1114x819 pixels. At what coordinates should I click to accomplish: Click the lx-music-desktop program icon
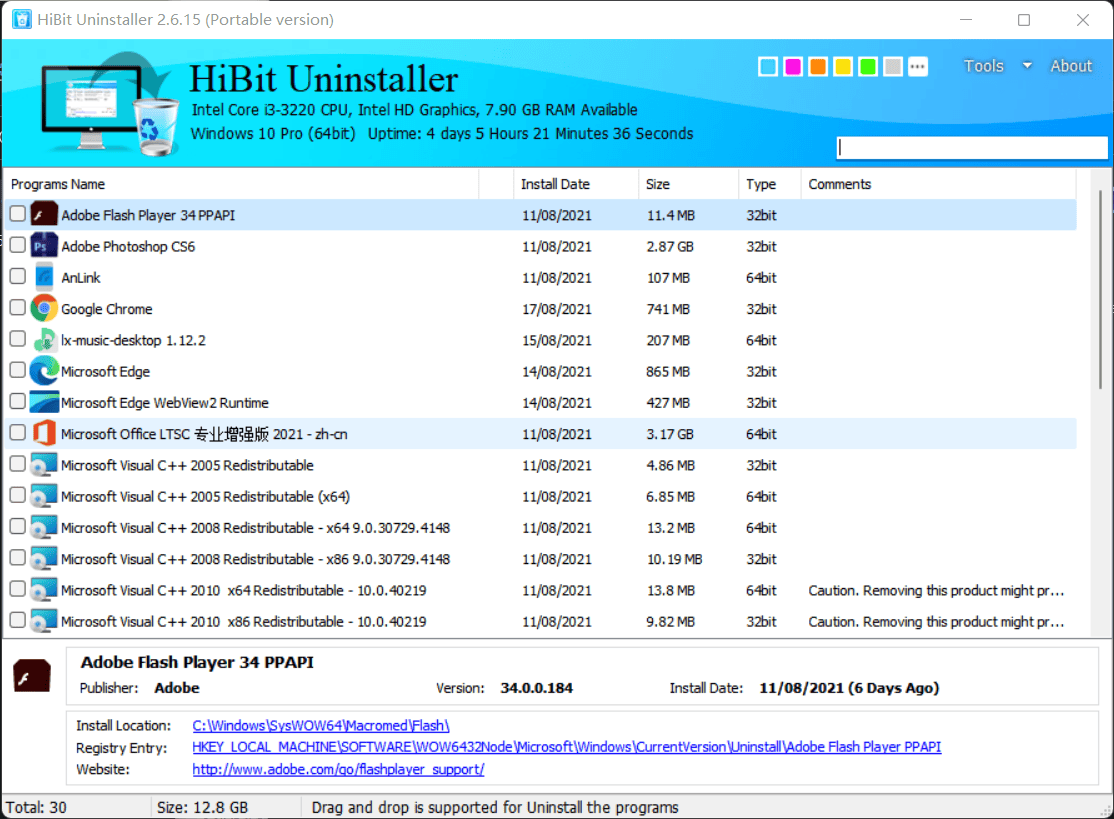click(44, 339)
